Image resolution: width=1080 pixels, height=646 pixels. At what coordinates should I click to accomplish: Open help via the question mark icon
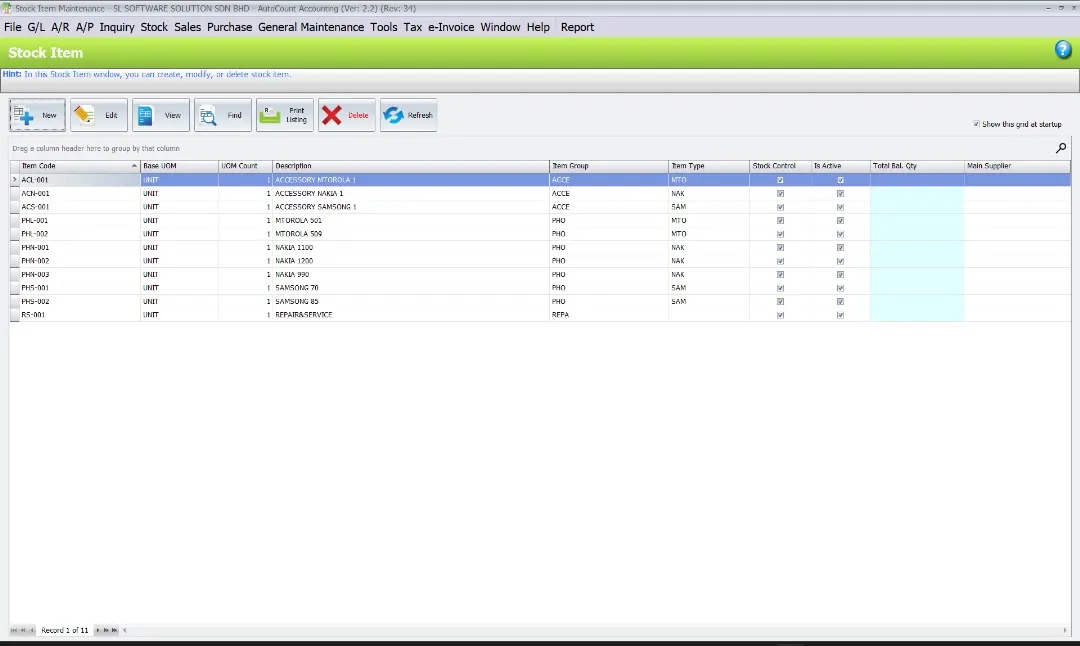pyautogui.click(x=1062, y=49)
